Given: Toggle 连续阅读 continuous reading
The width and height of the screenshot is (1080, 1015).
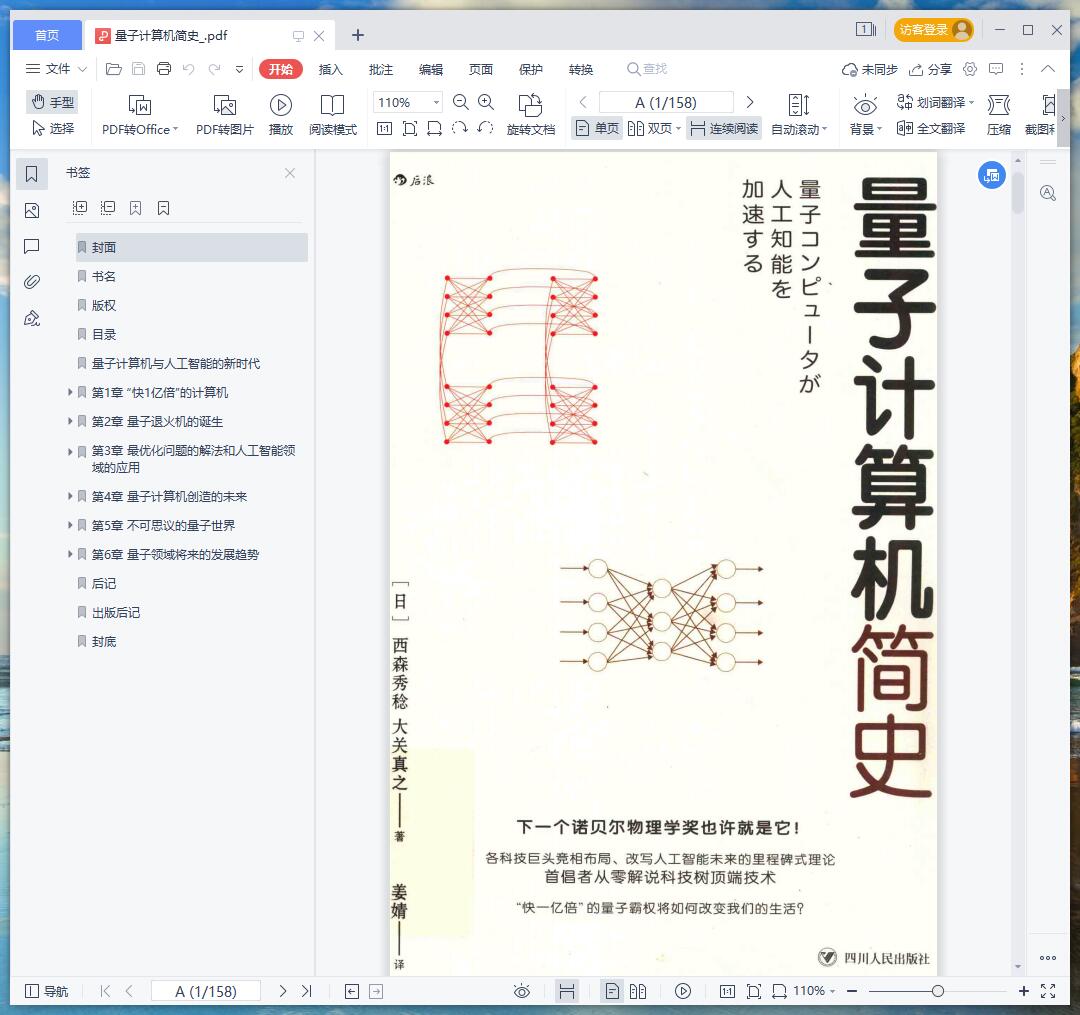Looking at the screenshot, I should pyautogui.click(x=724, y=128).
